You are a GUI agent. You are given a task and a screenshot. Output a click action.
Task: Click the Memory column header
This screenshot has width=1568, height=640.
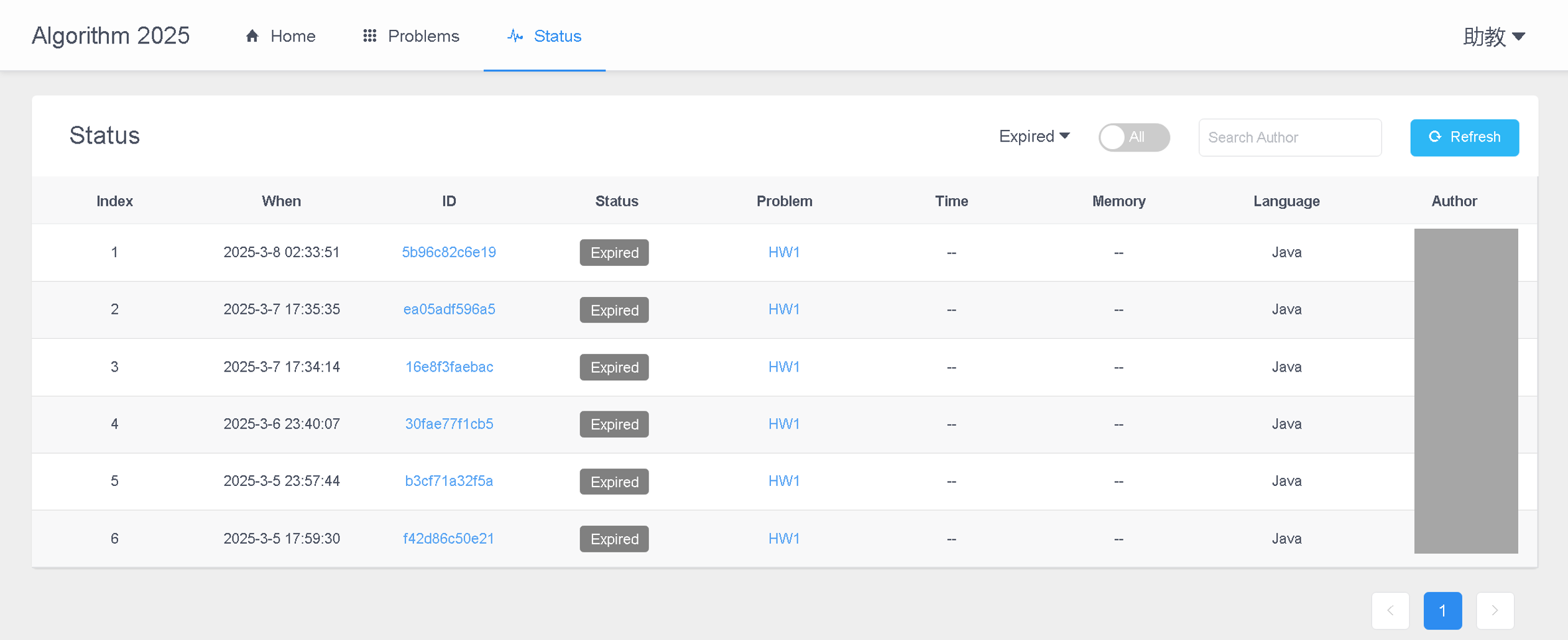1118,201
